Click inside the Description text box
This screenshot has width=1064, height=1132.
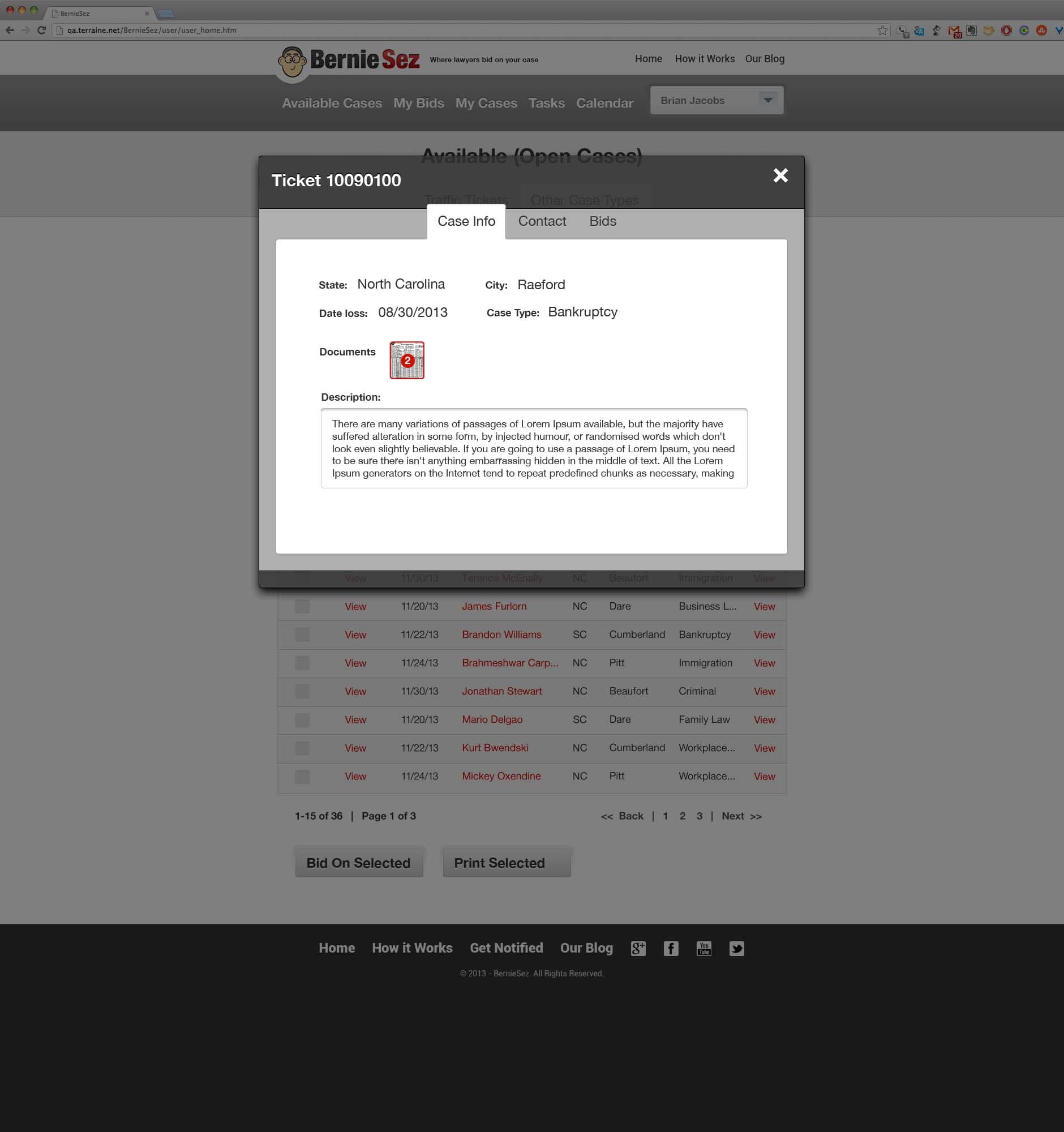pyautogui.click(x=534, y=448)
